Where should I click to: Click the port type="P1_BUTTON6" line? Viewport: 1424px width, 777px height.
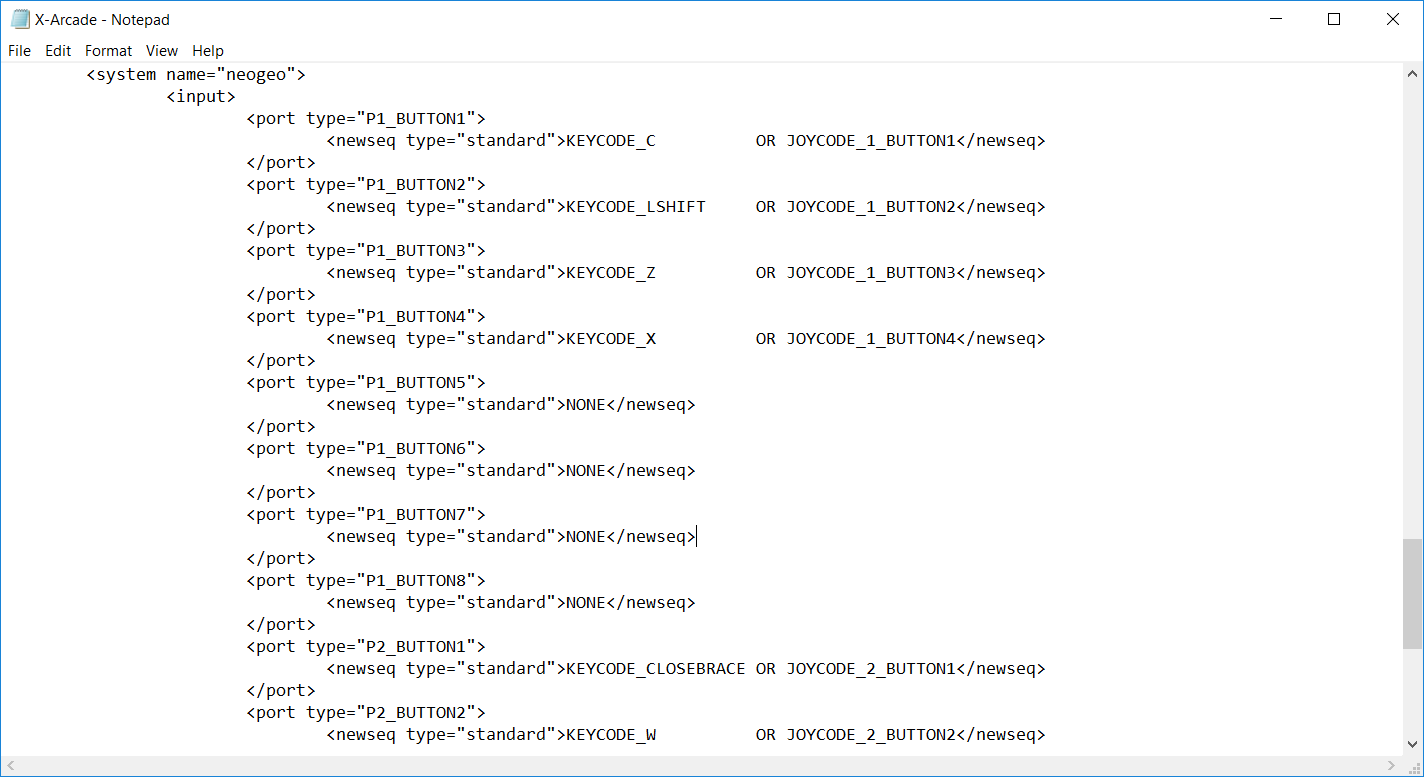click(x=366, y=448)
